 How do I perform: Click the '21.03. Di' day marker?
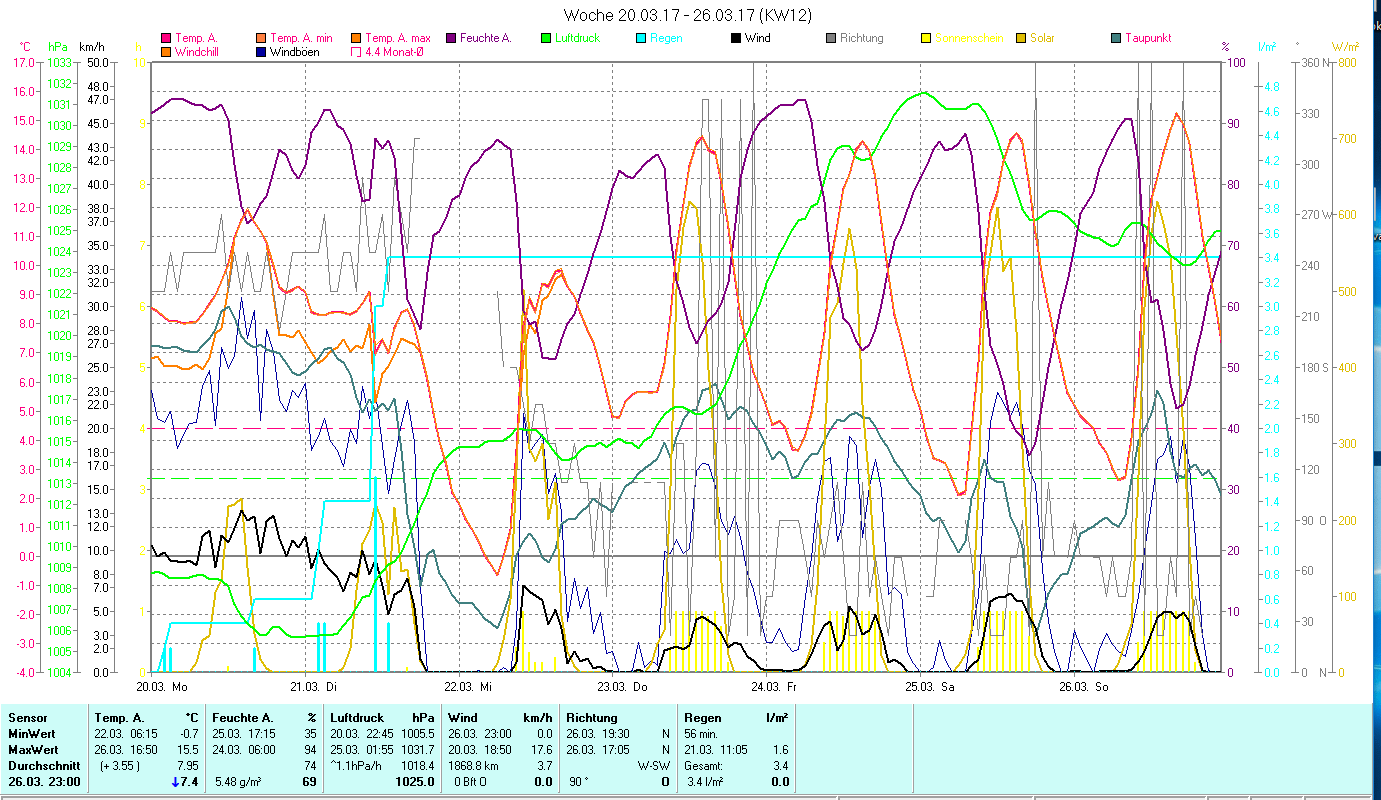(313, 687)
